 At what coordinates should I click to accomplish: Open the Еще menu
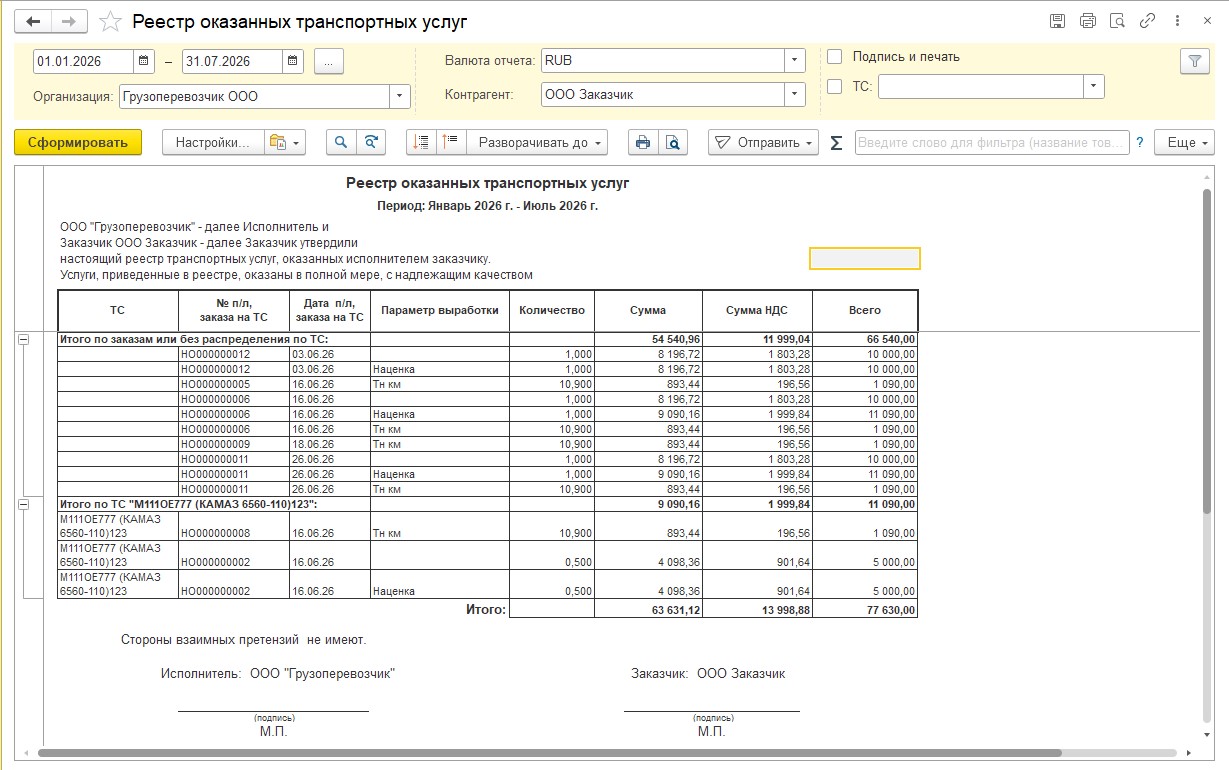[1184, 142]
